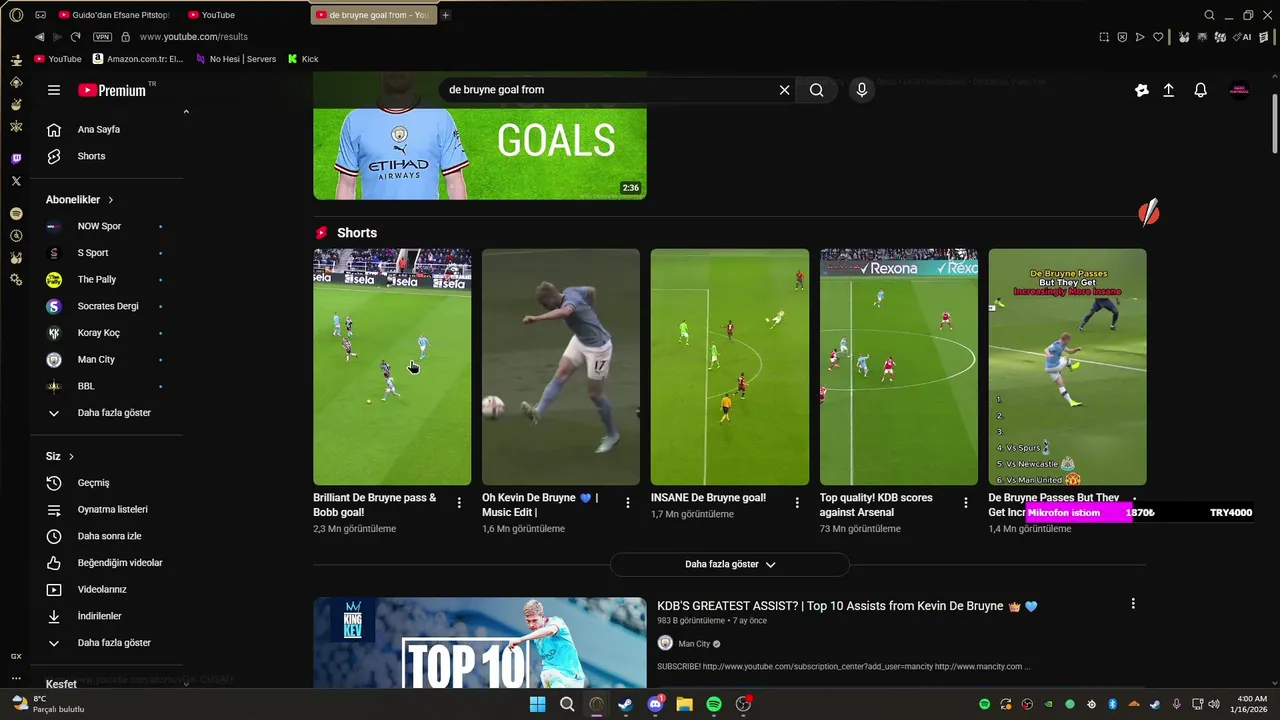Screen dimensions: 1280x720
Task: Open Twitch in the Opera sidebar
Action: [16, 159]
